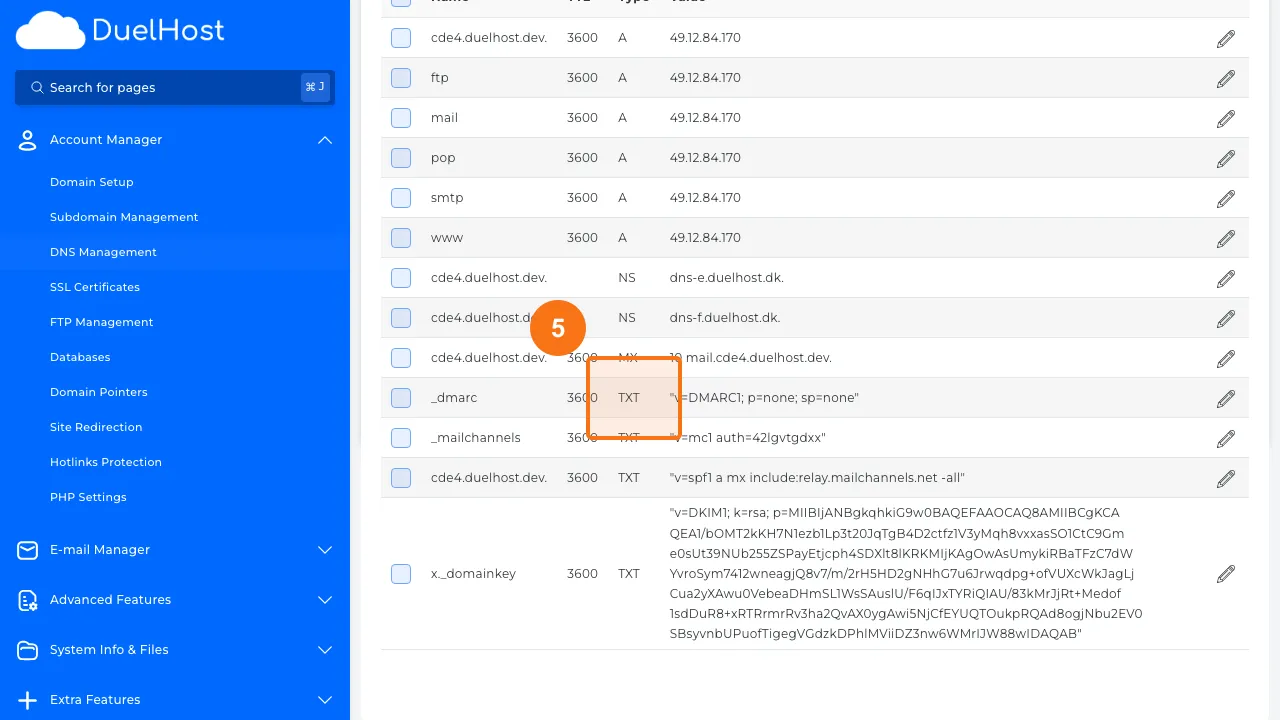Expand the Advanced Features section
The width and height of the screenshot is (1280, 720).
point(324,600)
